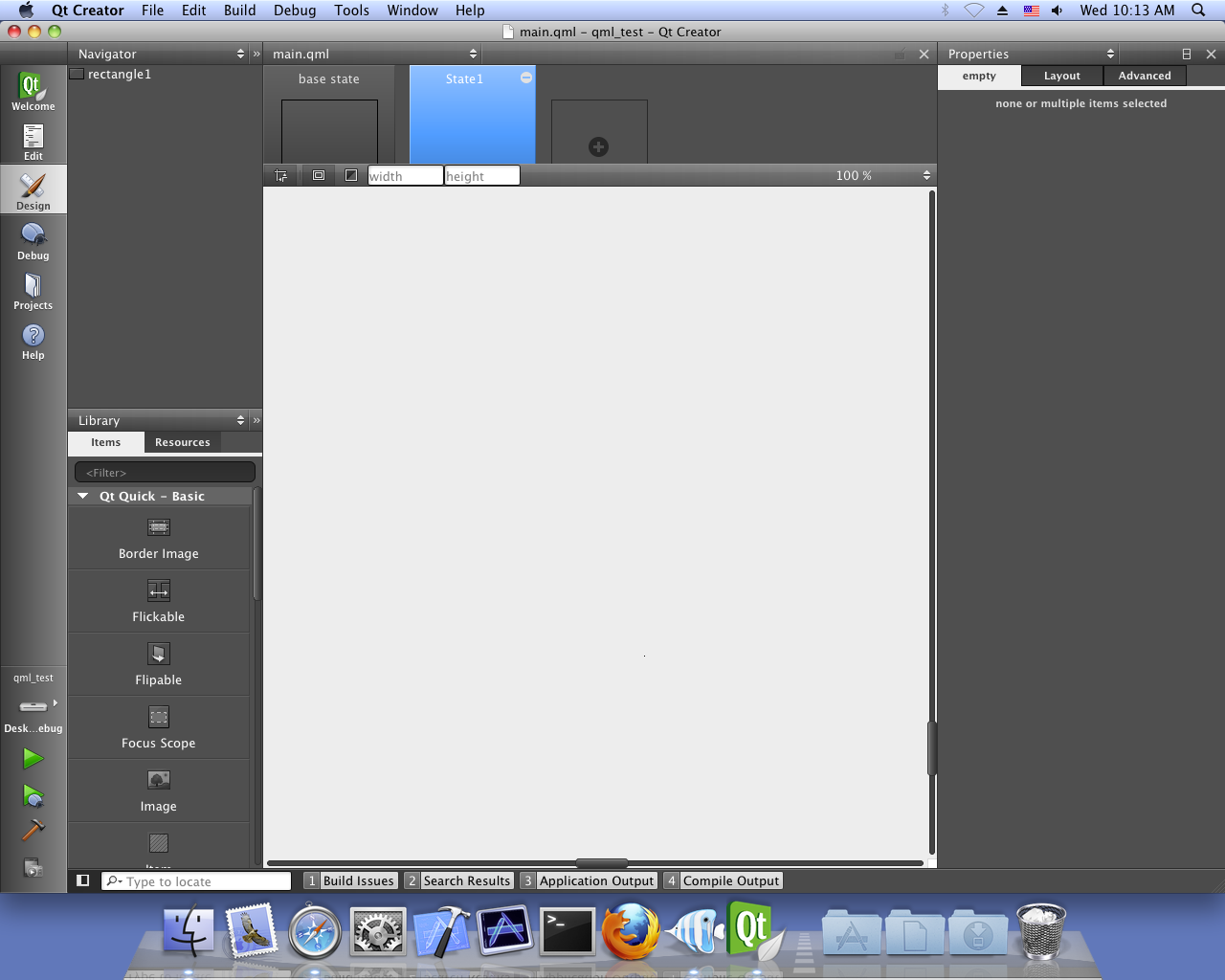
Task: Close the main.qml document
Action: (x=924, y=54)
